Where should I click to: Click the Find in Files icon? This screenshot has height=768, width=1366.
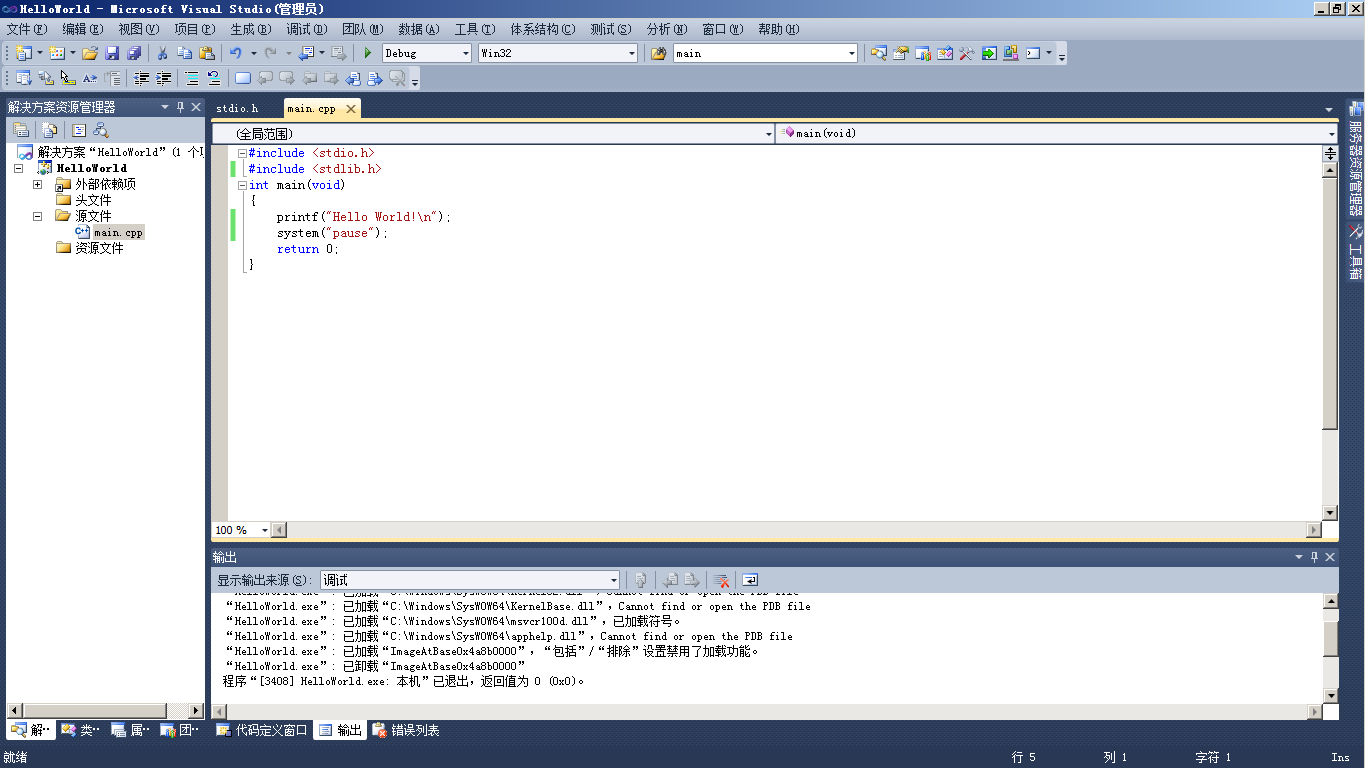click(658, 53)
